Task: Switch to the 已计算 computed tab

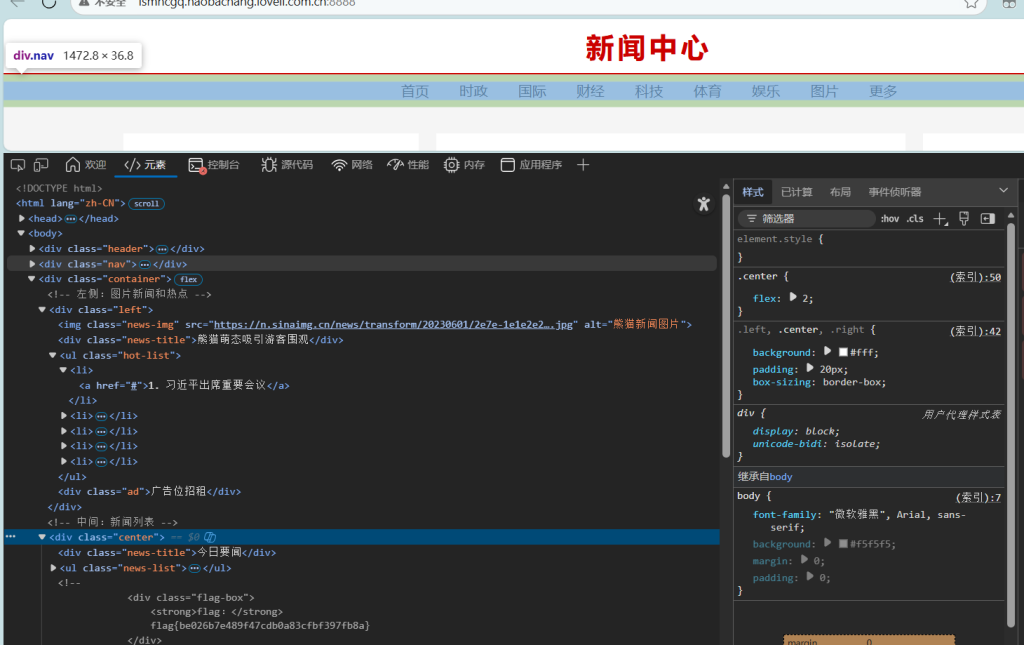Action: (x=797, y=192)
